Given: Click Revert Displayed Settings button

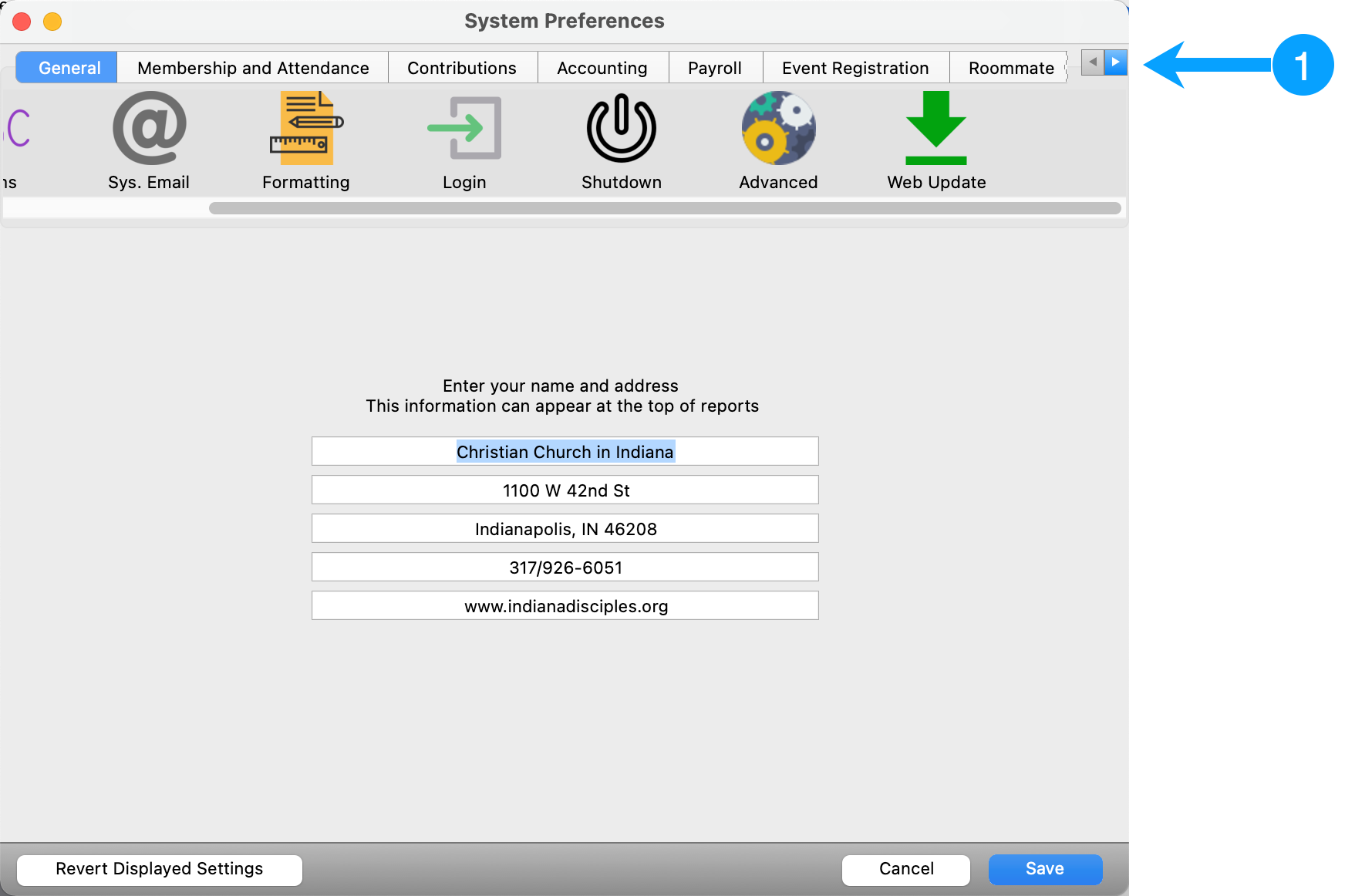Looking at the screenshot, I should [160, 869].
